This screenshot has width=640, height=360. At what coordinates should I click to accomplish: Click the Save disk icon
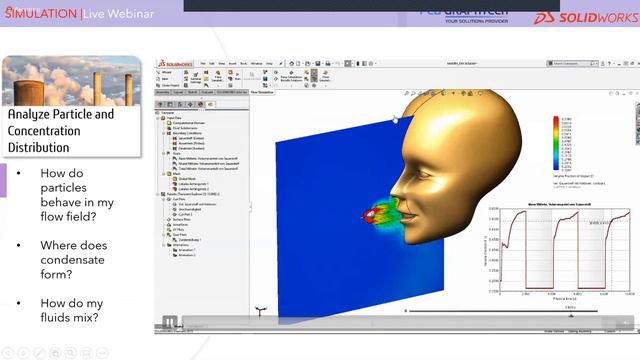[x=318, y=64]
